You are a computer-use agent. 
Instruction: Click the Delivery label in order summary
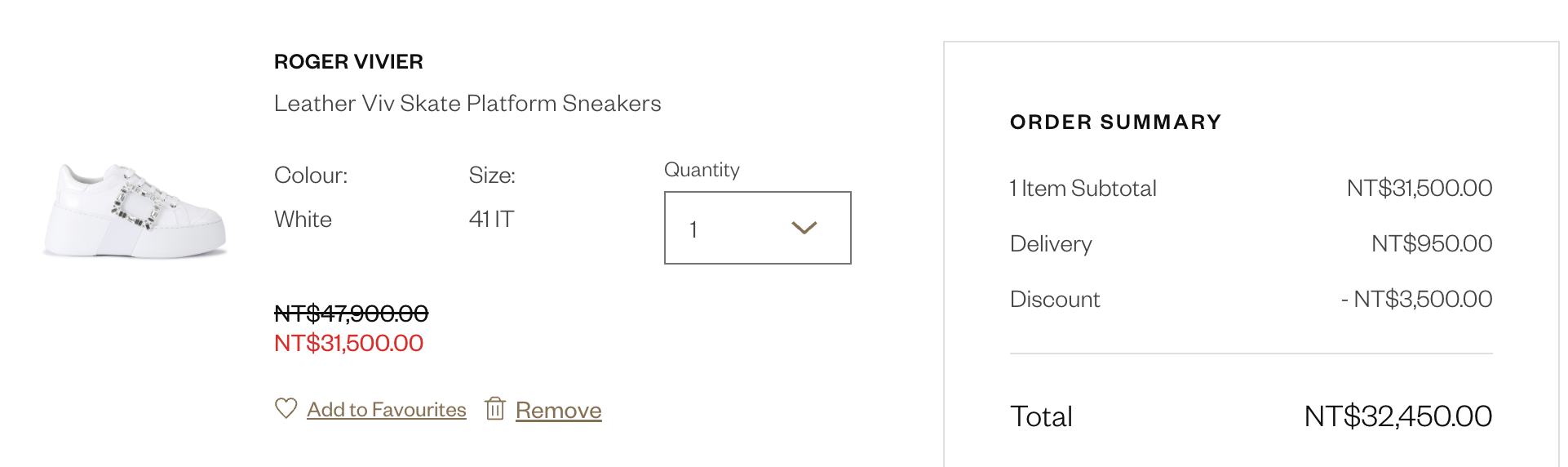[x=1051, y=244]
